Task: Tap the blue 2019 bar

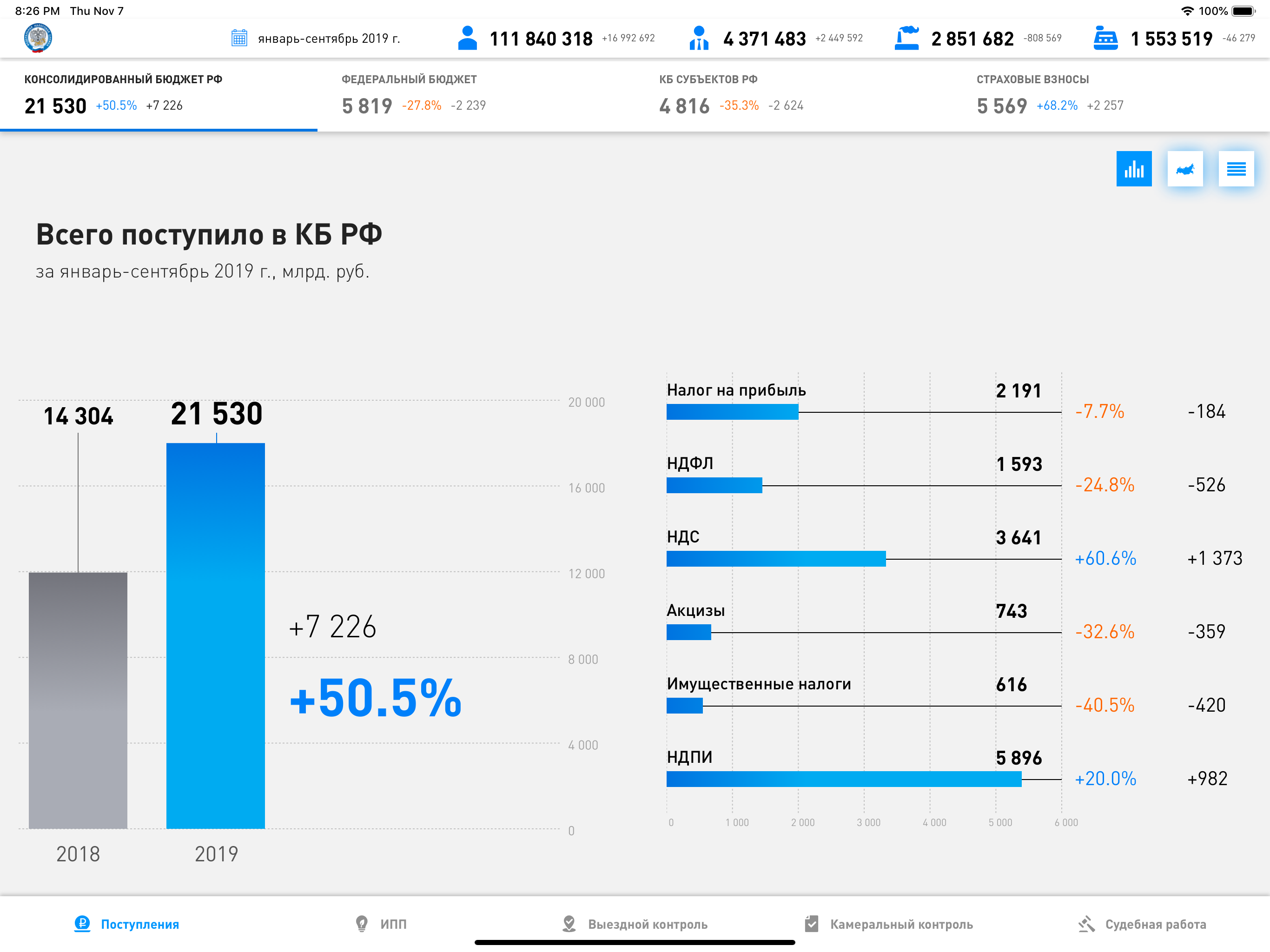Action: point(216,635)
